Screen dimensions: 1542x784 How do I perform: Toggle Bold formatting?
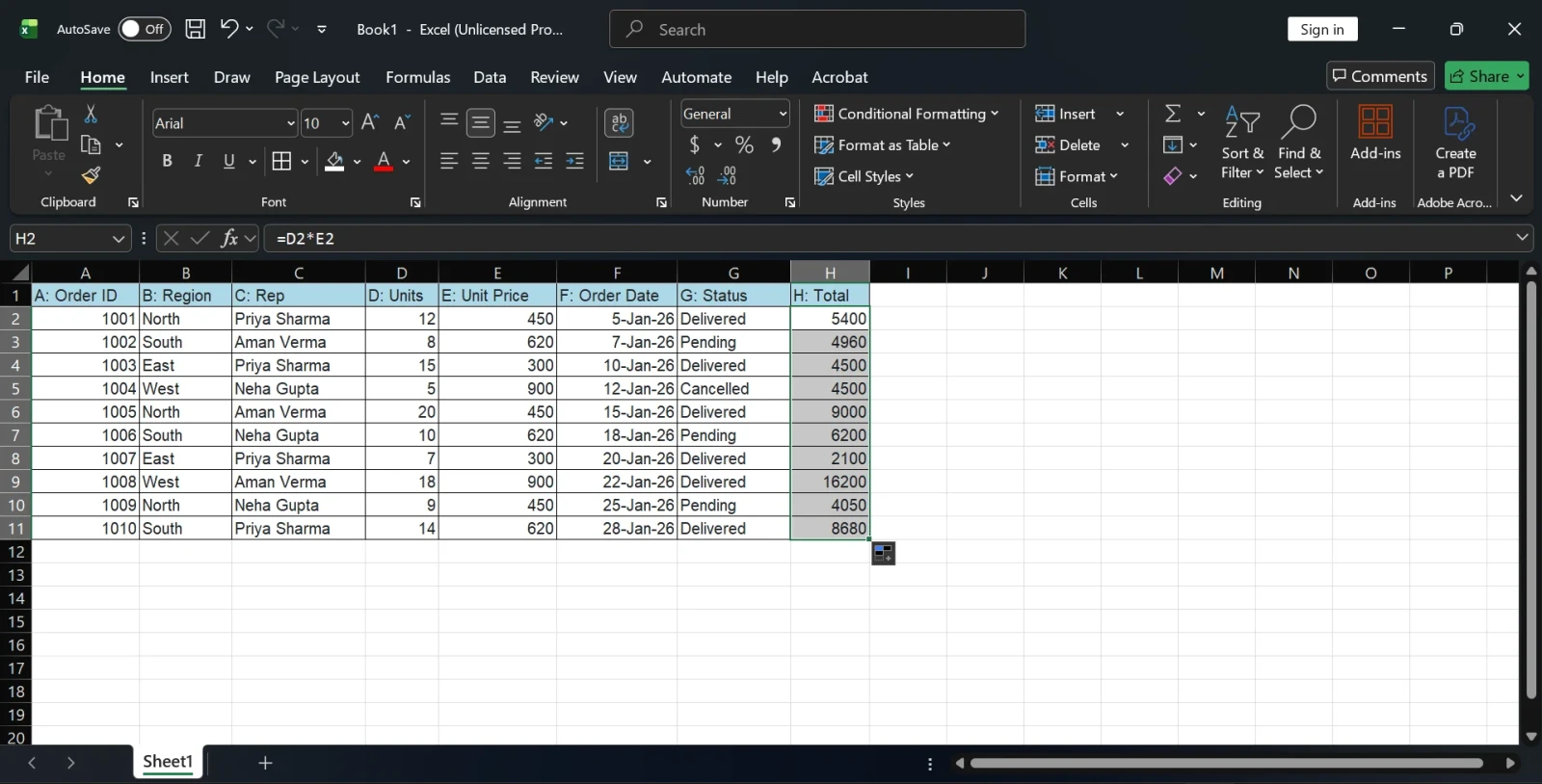point(167,161)
